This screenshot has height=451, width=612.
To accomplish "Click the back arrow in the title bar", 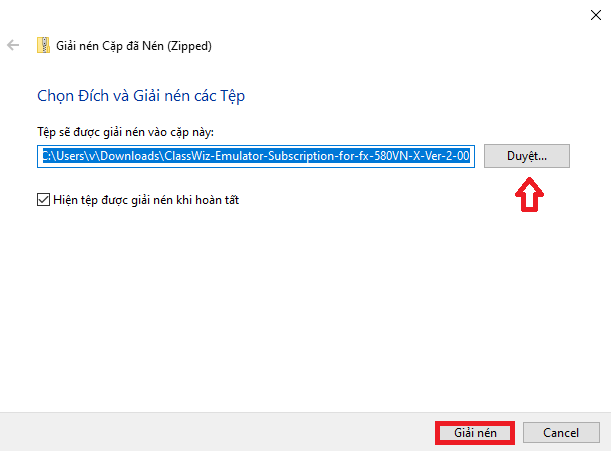I will tap(13, 45).
